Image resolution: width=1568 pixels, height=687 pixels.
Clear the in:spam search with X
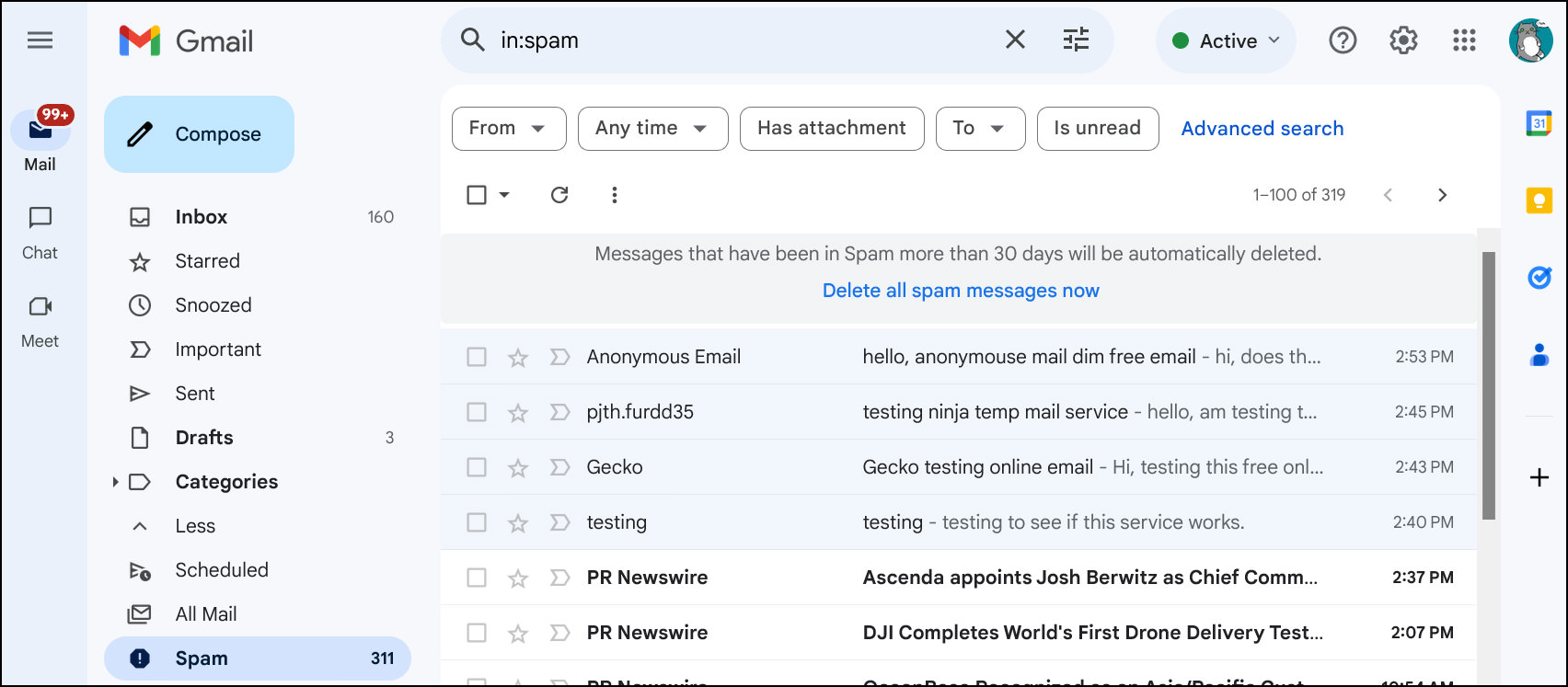point(1015,40)
